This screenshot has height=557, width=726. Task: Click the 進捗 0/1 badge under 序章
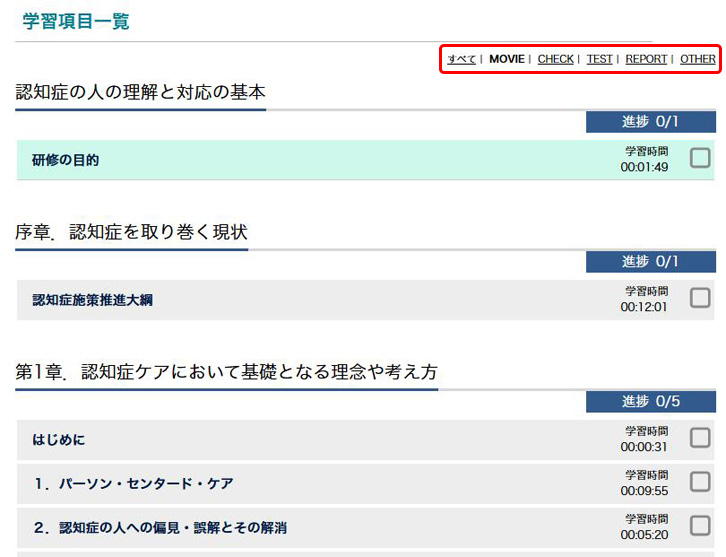click(650, 262)
